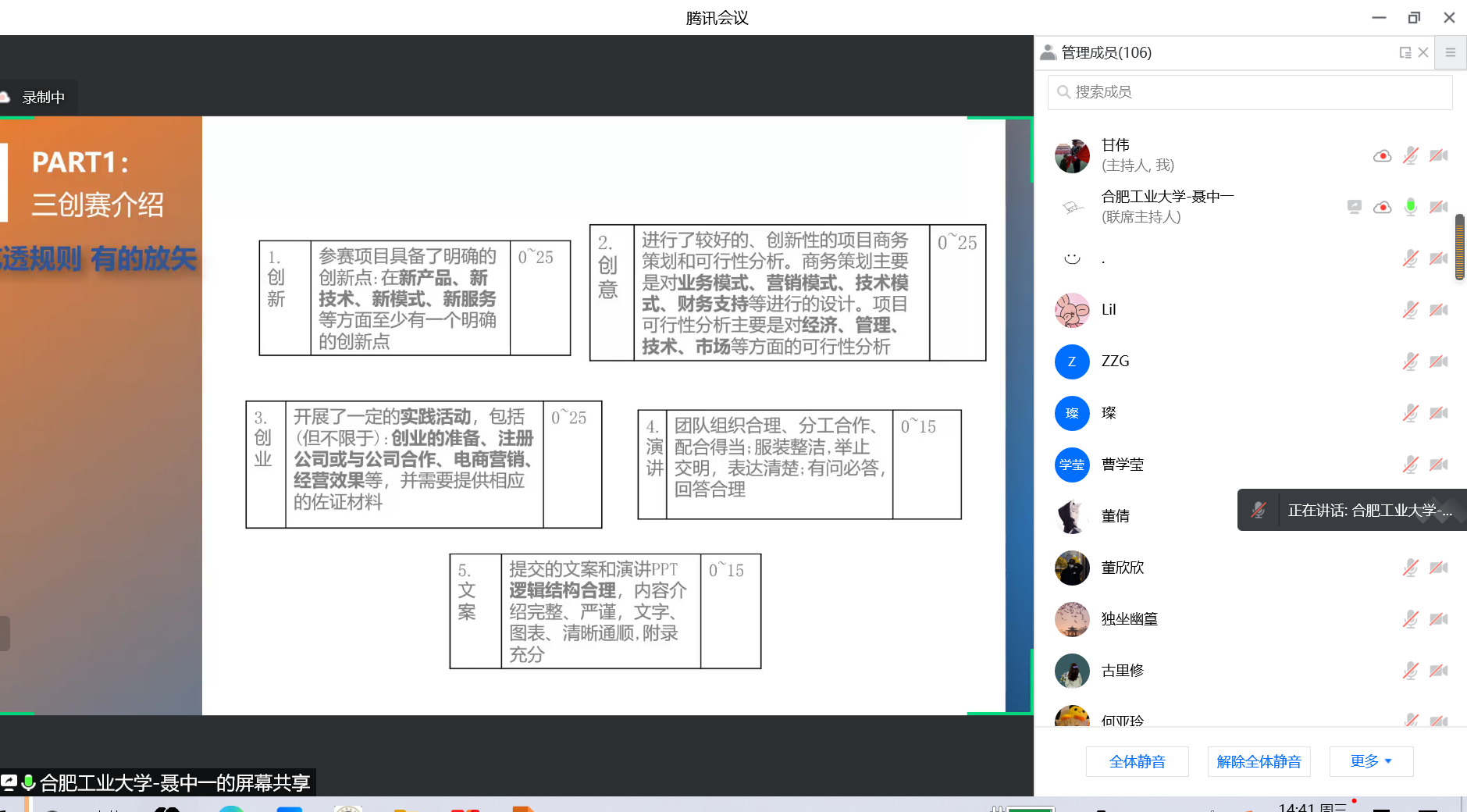Click camera-off icon beside 董欣欣
The image size is (1467, 812).
1438,568
